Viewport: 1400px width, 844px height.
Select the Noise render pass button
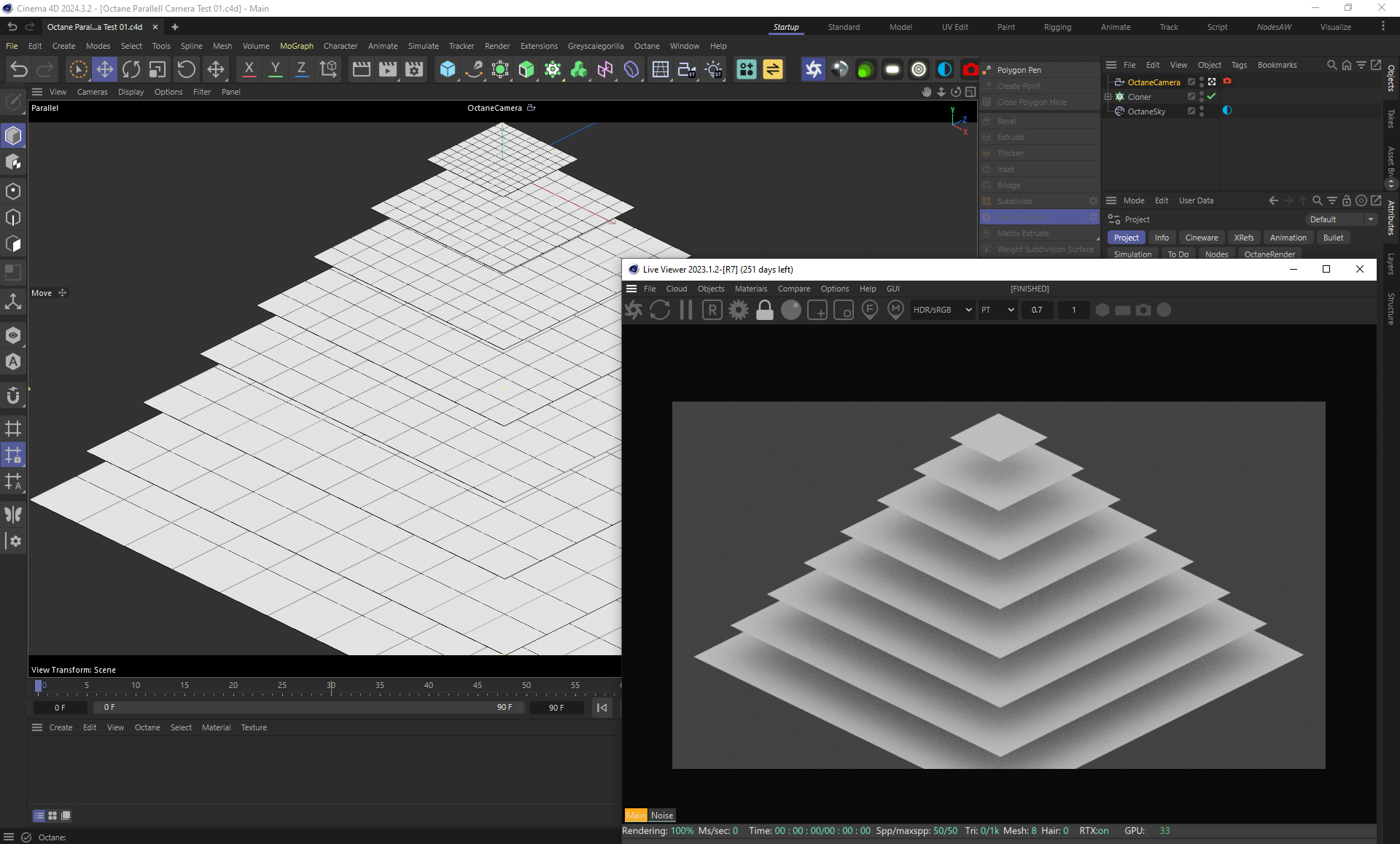(x=661, y=816)
